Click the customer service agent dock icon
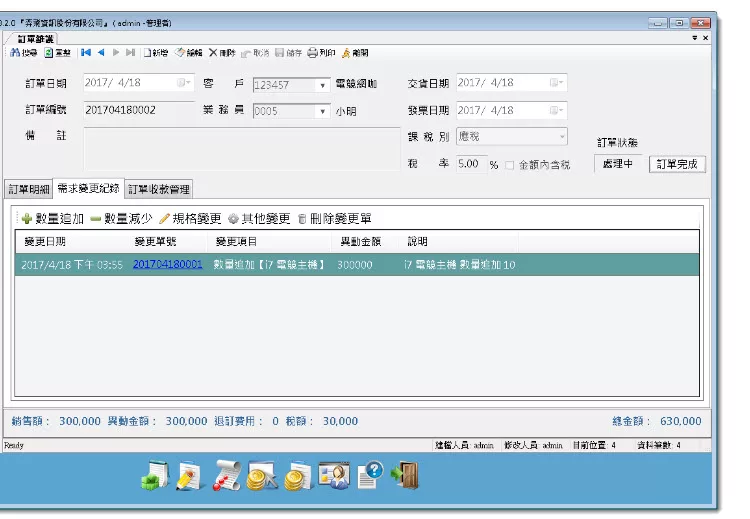Screen dimensions: 750x519 pyautogui.click(x=333, y=476)
